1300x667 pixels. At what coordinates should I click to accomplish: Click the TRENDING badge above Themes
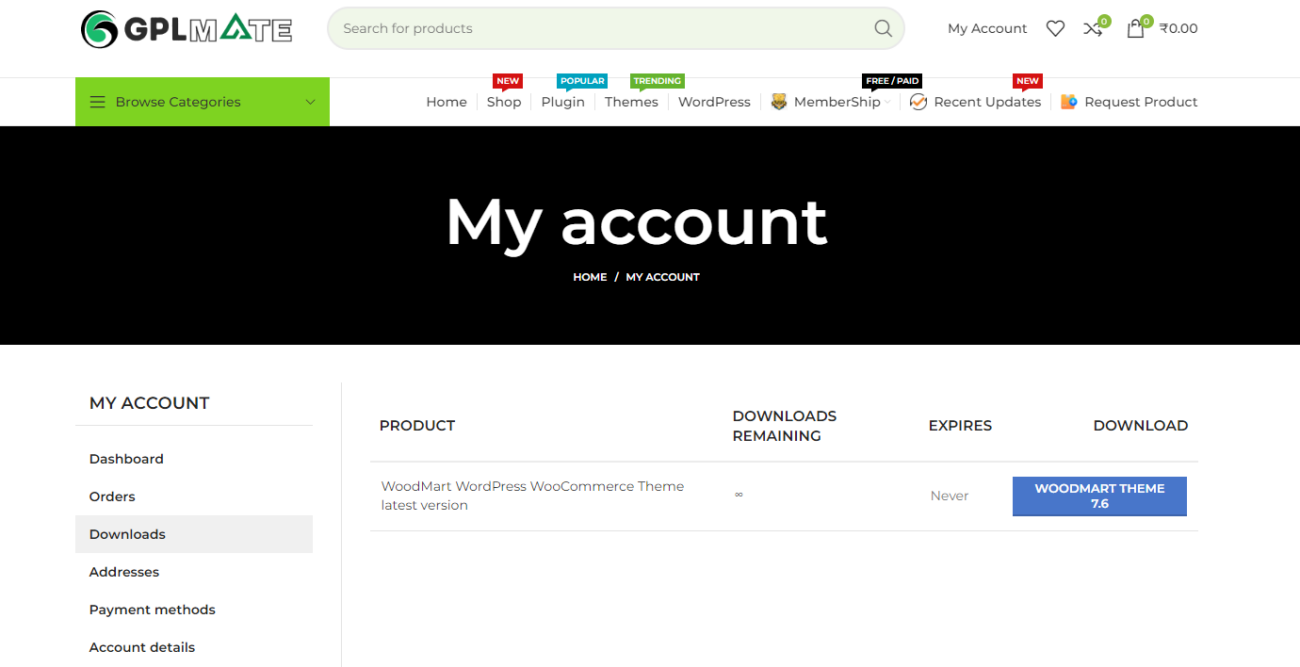[657, 81]
